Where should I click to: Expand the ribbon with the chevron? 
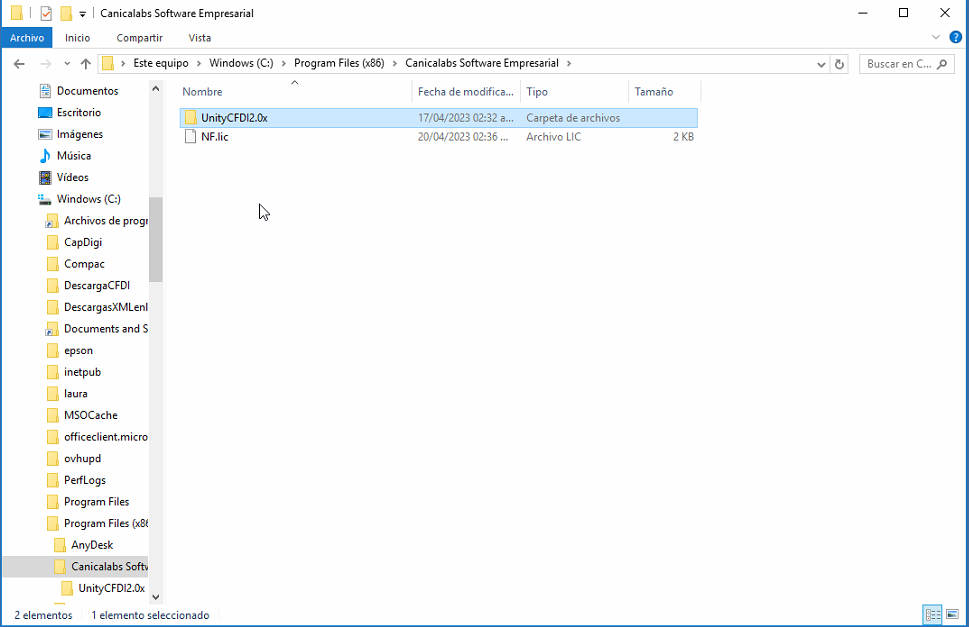pyautogui.click(x=936, y=38)
